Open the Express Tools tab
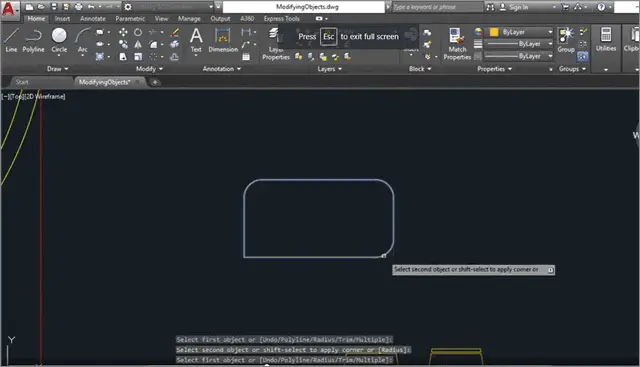 (282, 18)
